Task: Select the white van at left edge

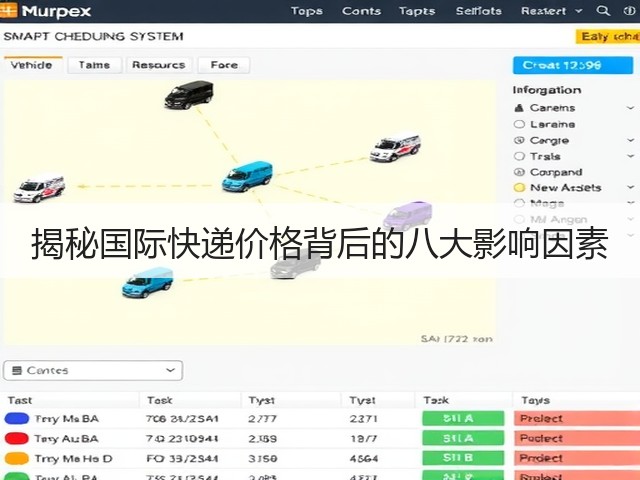Action: 39,189
